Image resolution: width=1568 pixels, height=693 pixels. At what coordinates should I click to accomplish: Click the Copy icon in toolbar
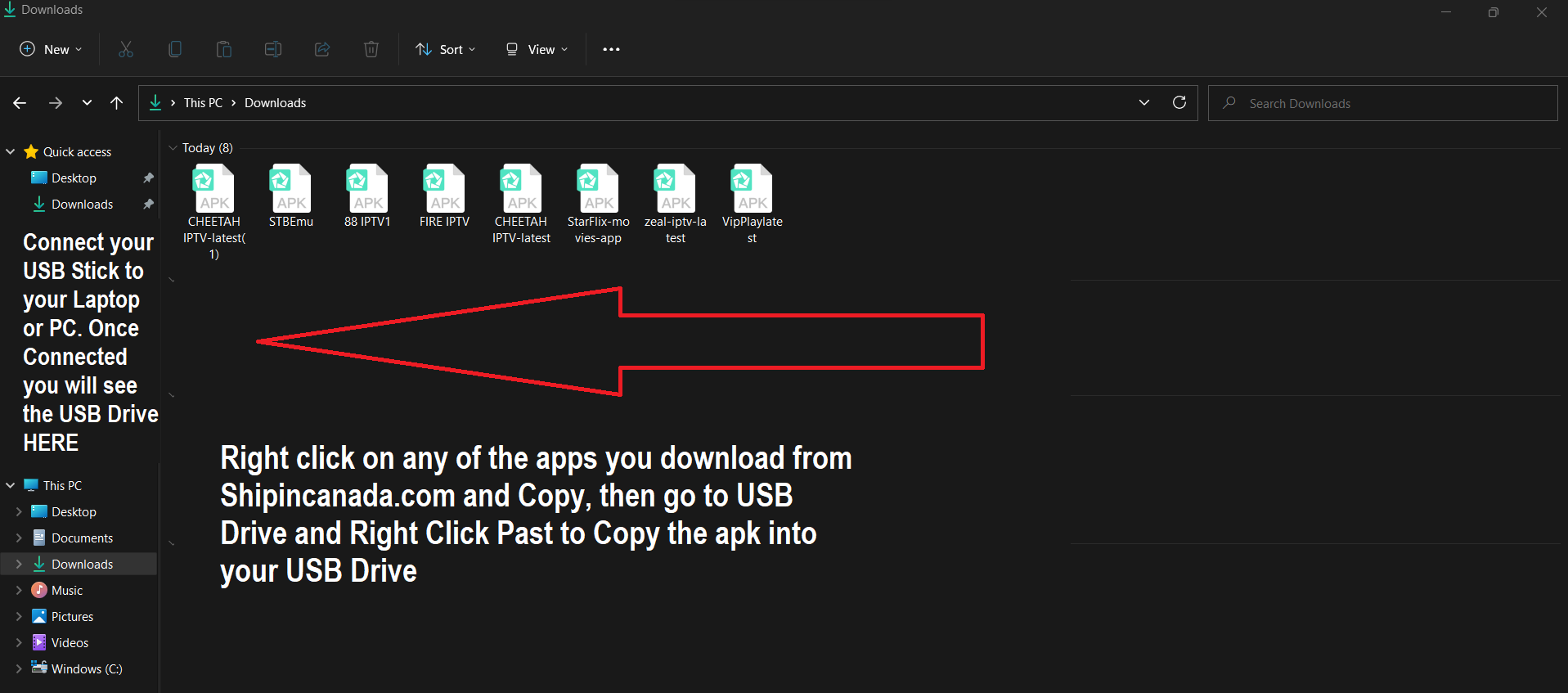pyautogui.click(x=175, y=49)
